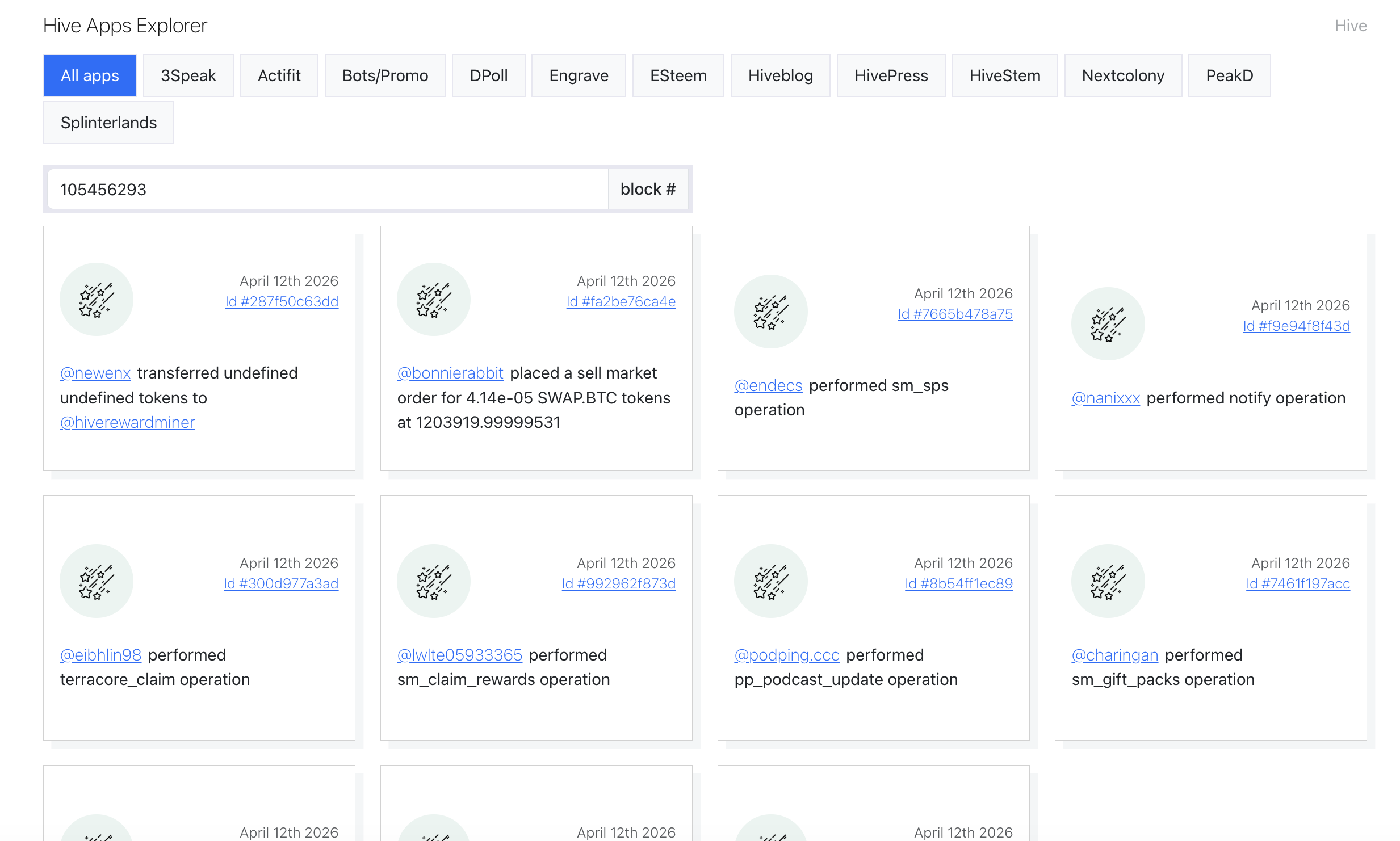The width and height of the screenshot is (1400, 841).
Task: Click the block number input field
Action: (328, 190)
